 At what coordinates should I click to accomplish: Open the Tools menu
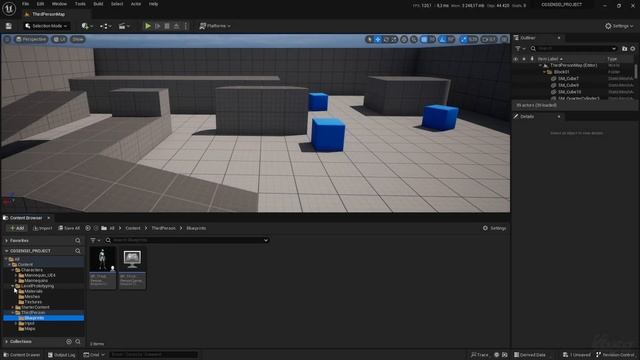[x=80, y=4]
